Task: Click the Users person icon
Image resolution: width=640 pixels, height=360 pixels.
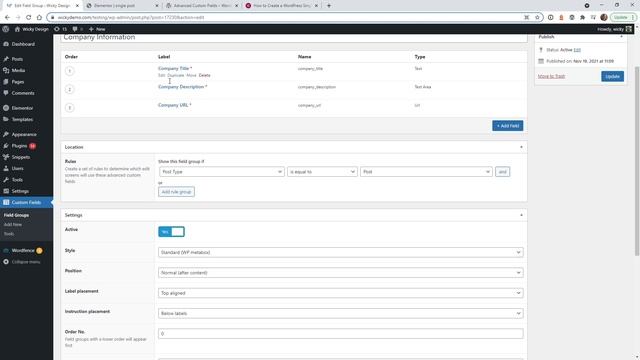Action: pyautogui.click(x=6, y=169)
